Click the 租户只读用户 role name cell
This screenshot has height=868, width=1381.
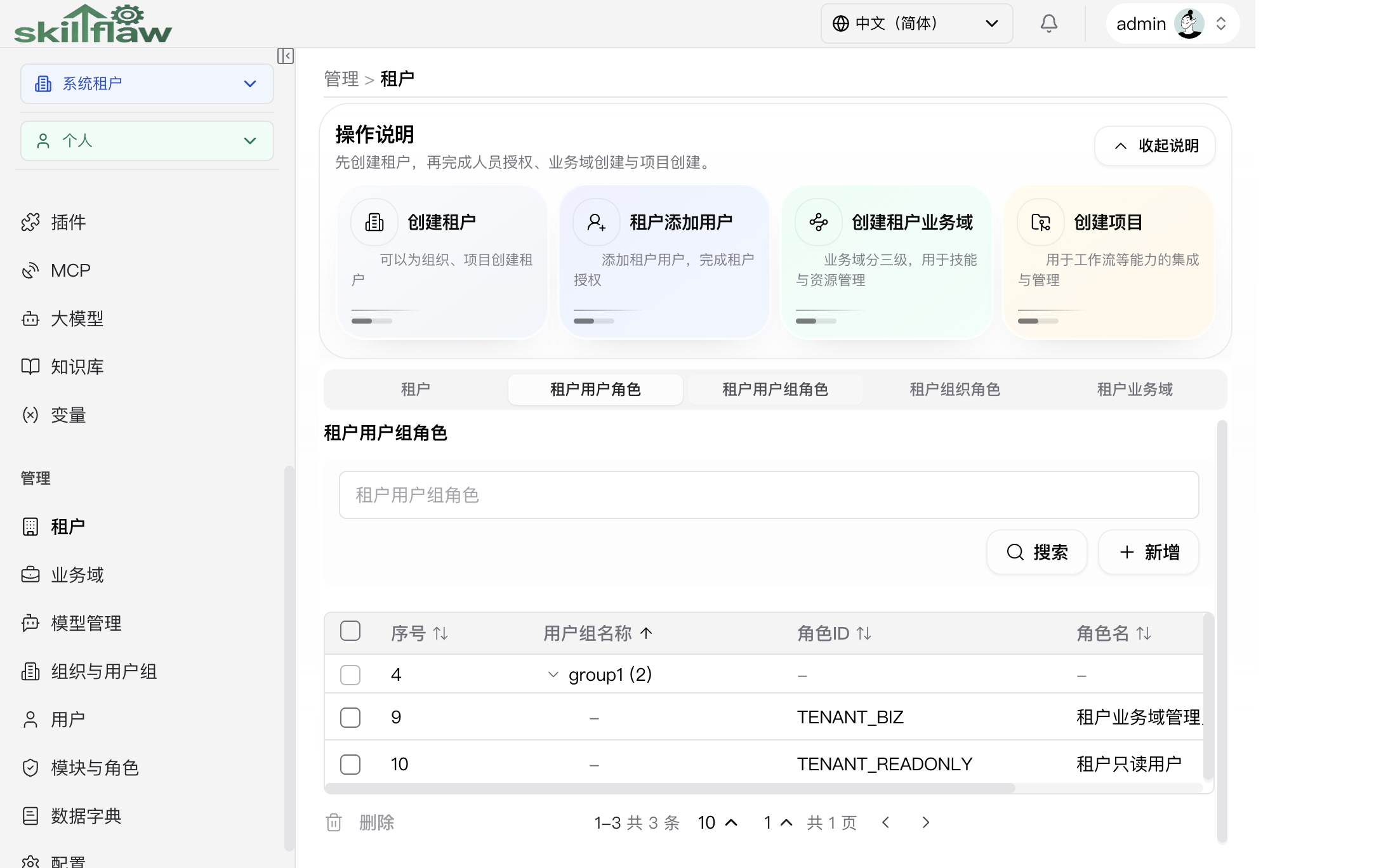pyautogui.click(x=1129, y=764)
